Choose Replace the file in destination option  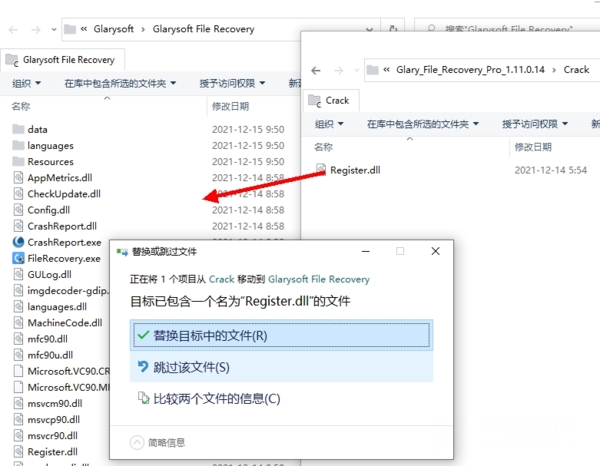tap(281, 335)
